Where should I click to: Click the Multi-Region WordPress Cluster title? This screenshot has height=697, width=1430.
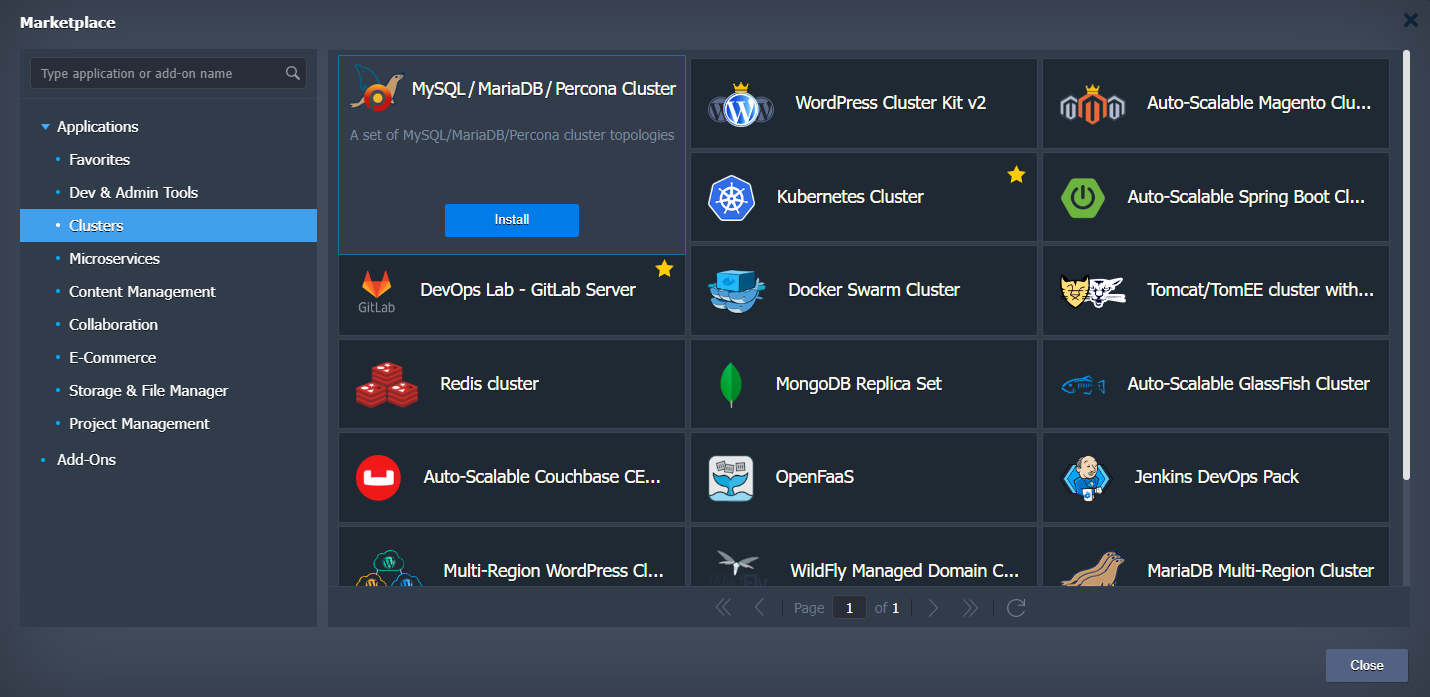click(554, 571)
